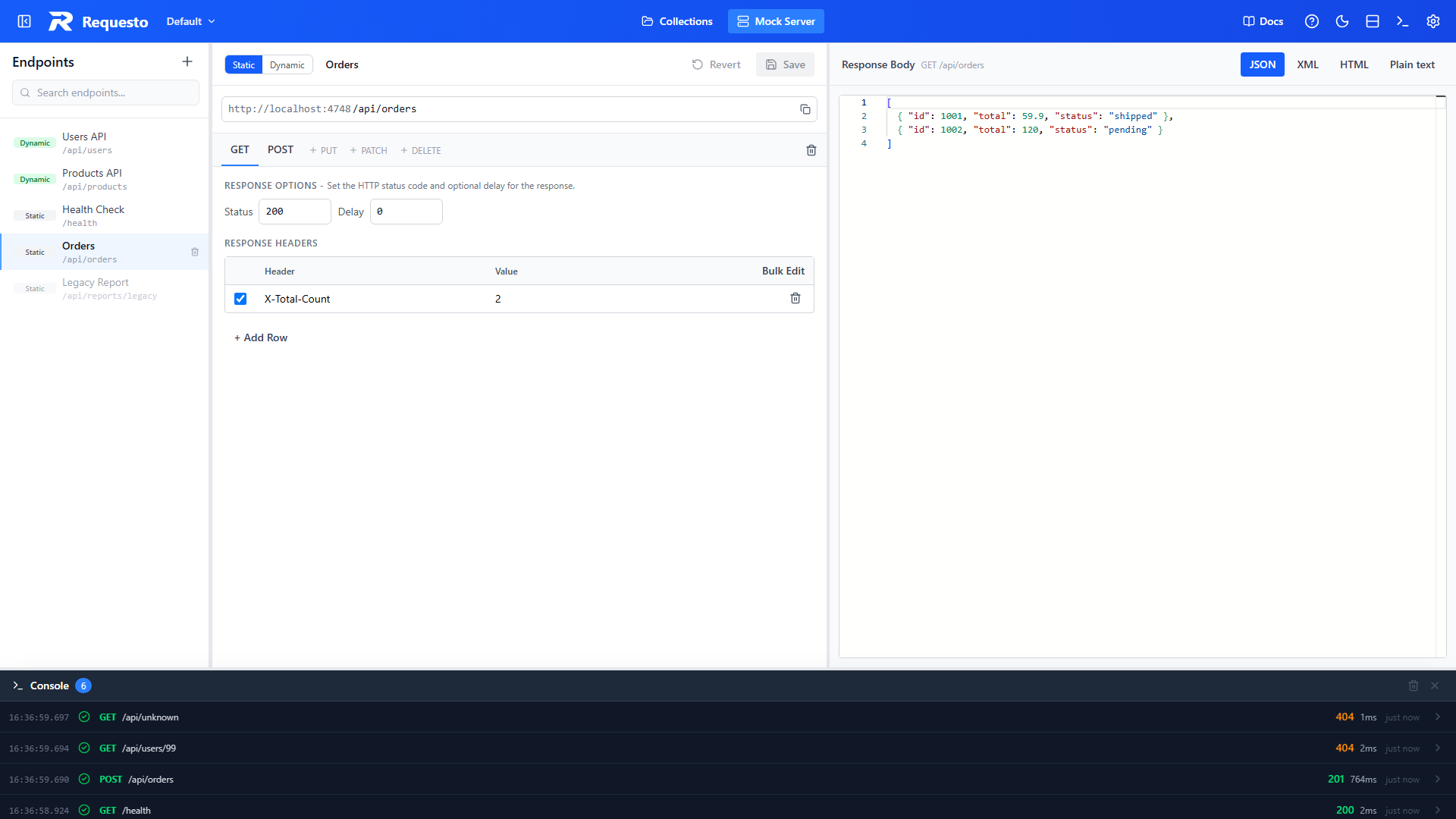Delete the current method with the trash icon

coord(811,150)
